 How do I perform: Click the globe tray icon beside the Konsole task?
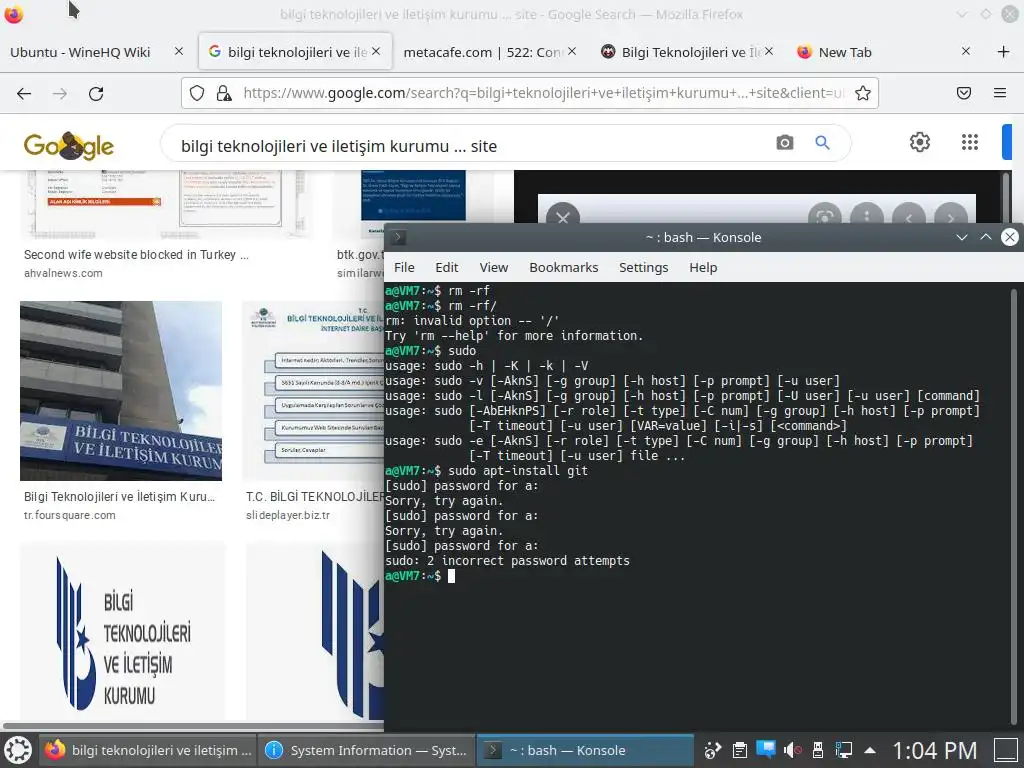[712, 750]
